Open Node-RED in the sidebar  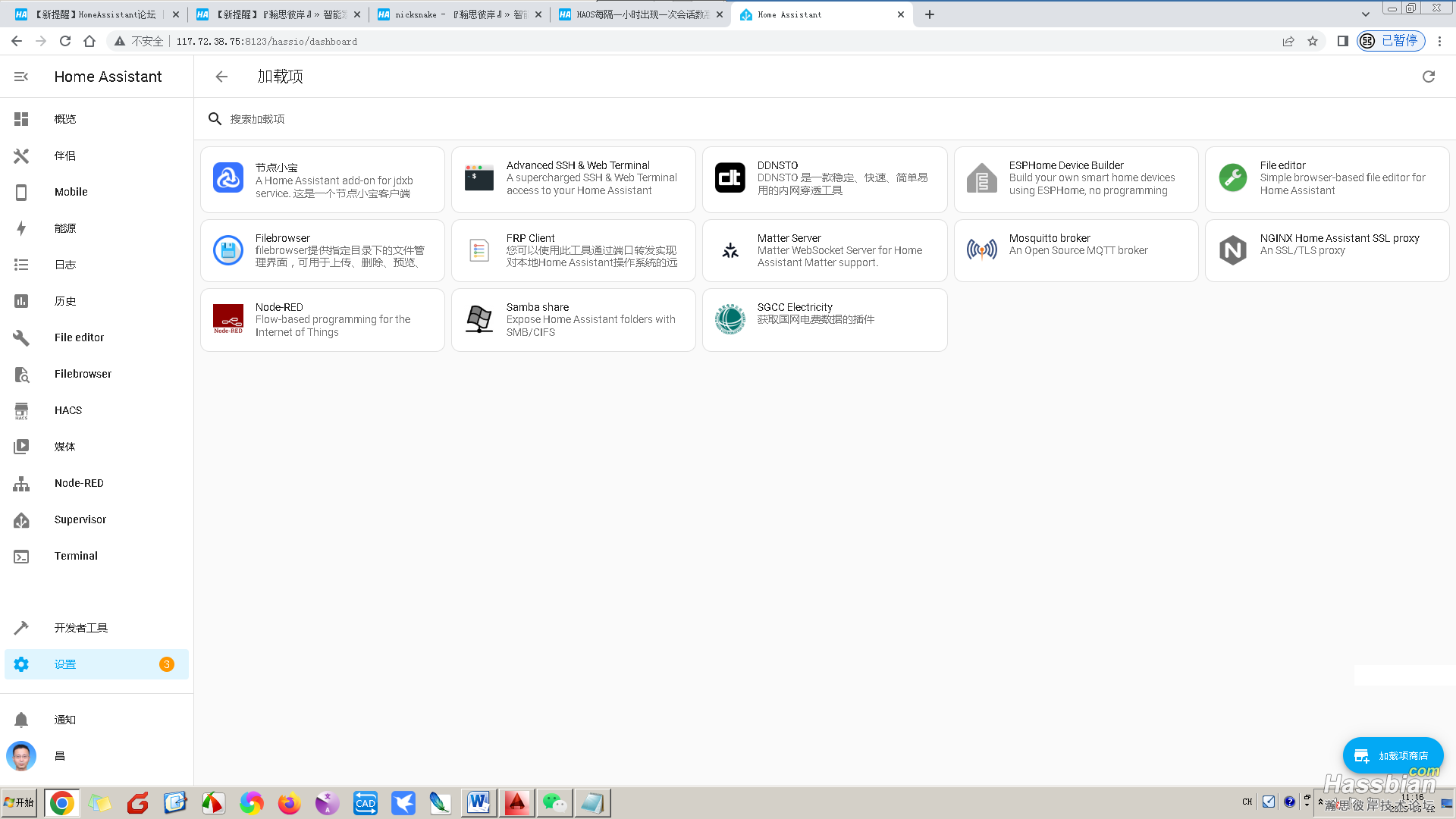pos(96,483)
